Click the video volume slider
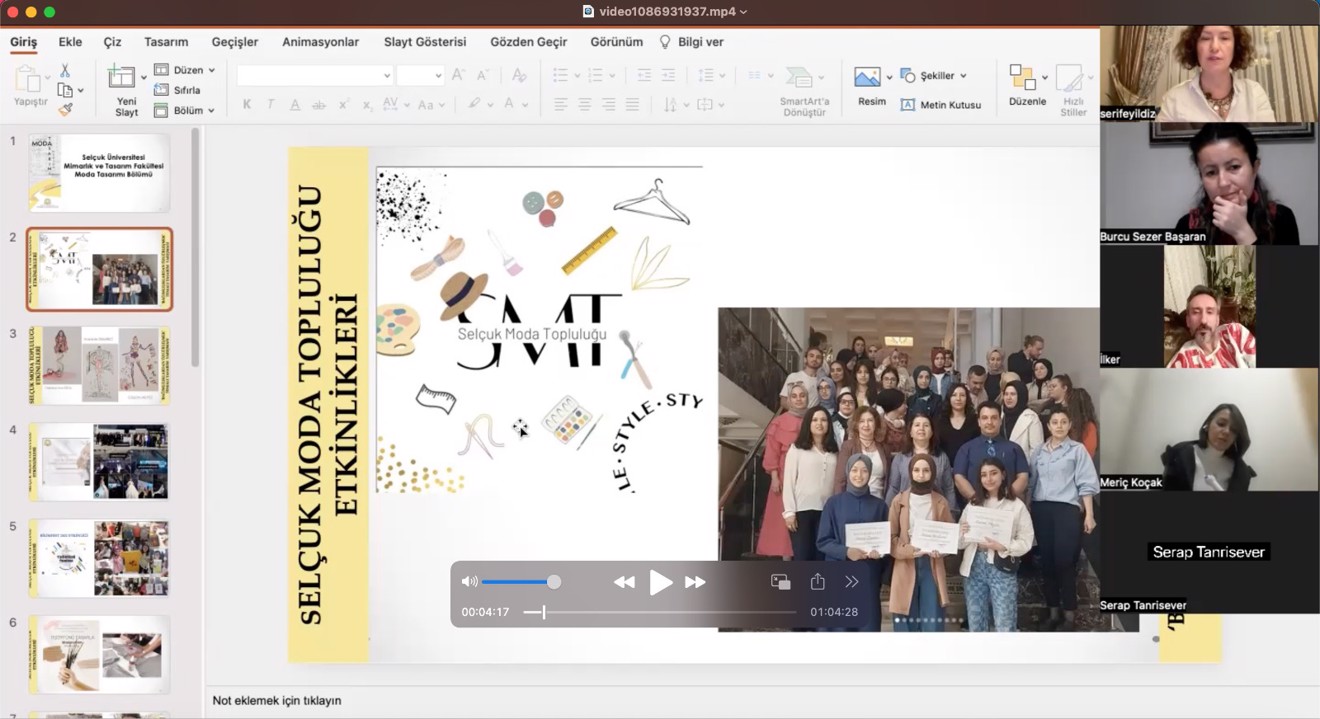This screenshot has width=1320, height=719. [518, 582]
